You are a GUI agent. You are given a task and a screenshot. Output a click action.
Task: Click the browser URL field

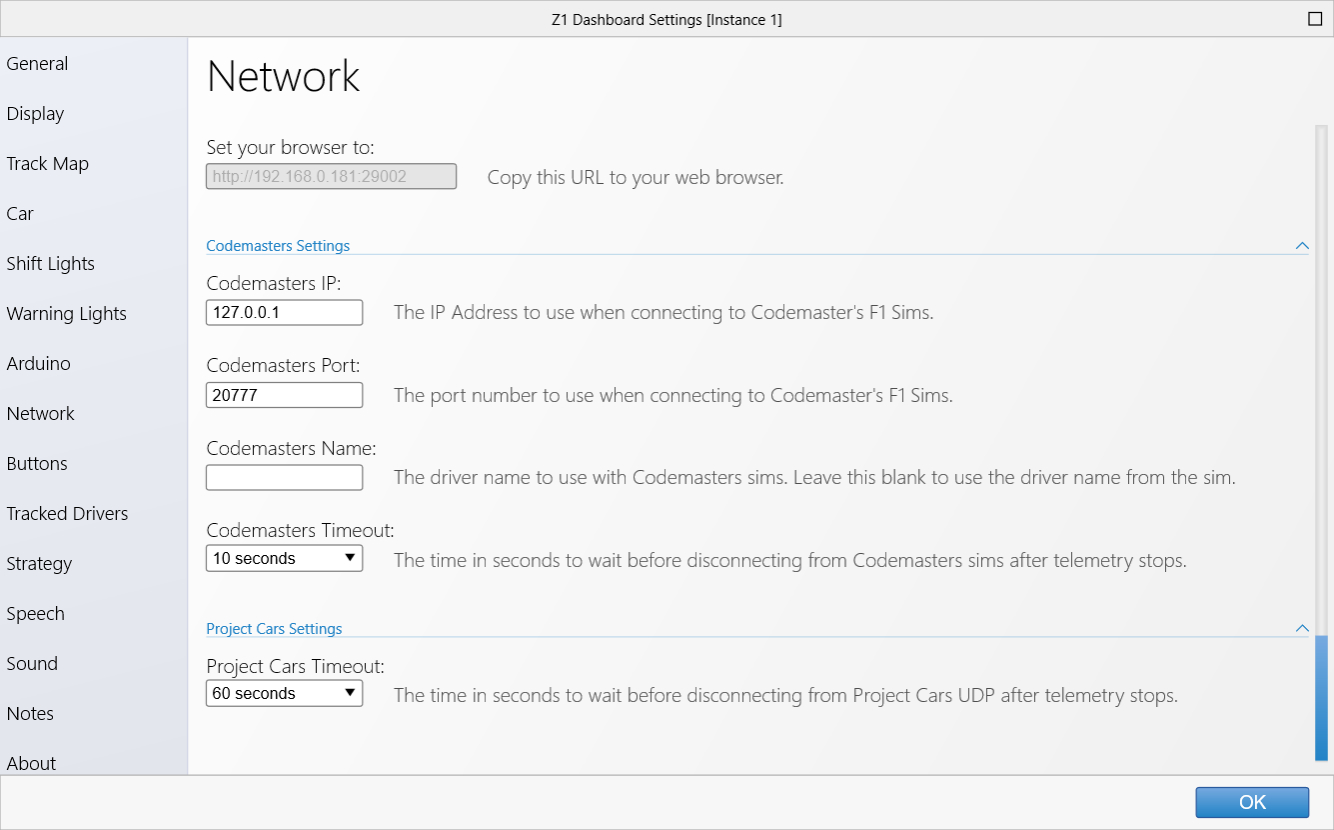331,177
